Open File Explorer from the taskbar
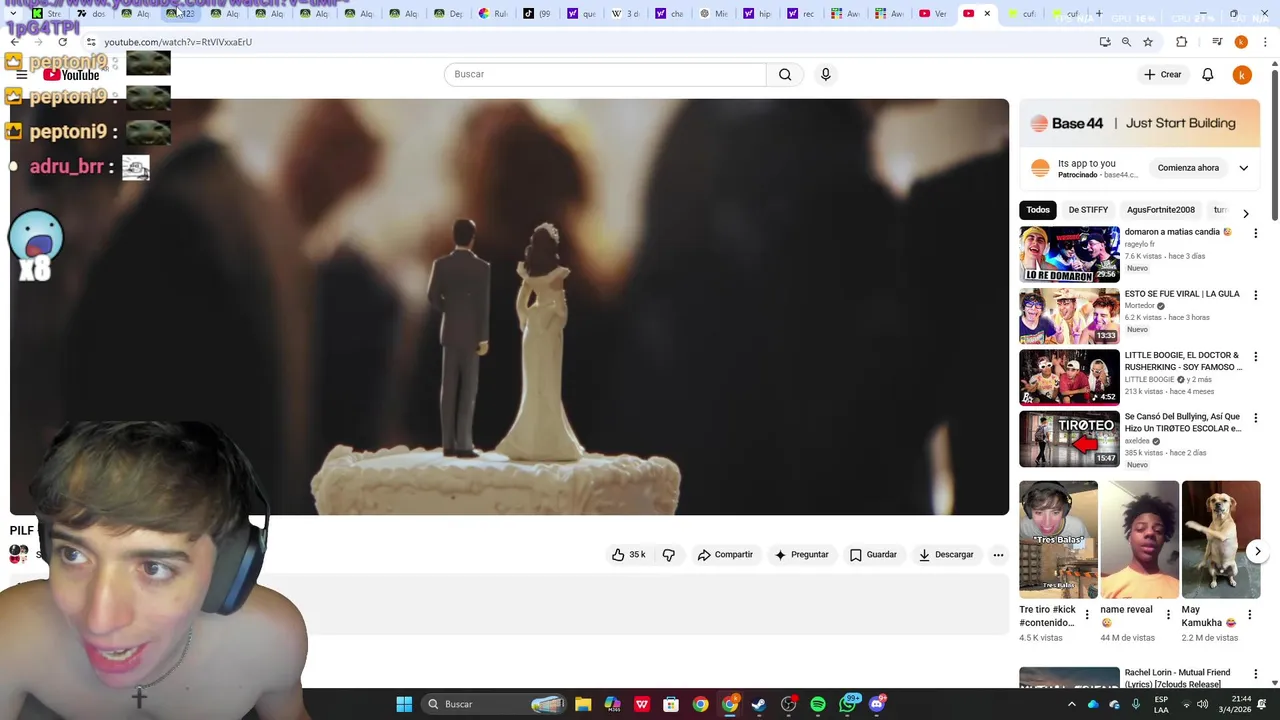 tap(583, 704)
